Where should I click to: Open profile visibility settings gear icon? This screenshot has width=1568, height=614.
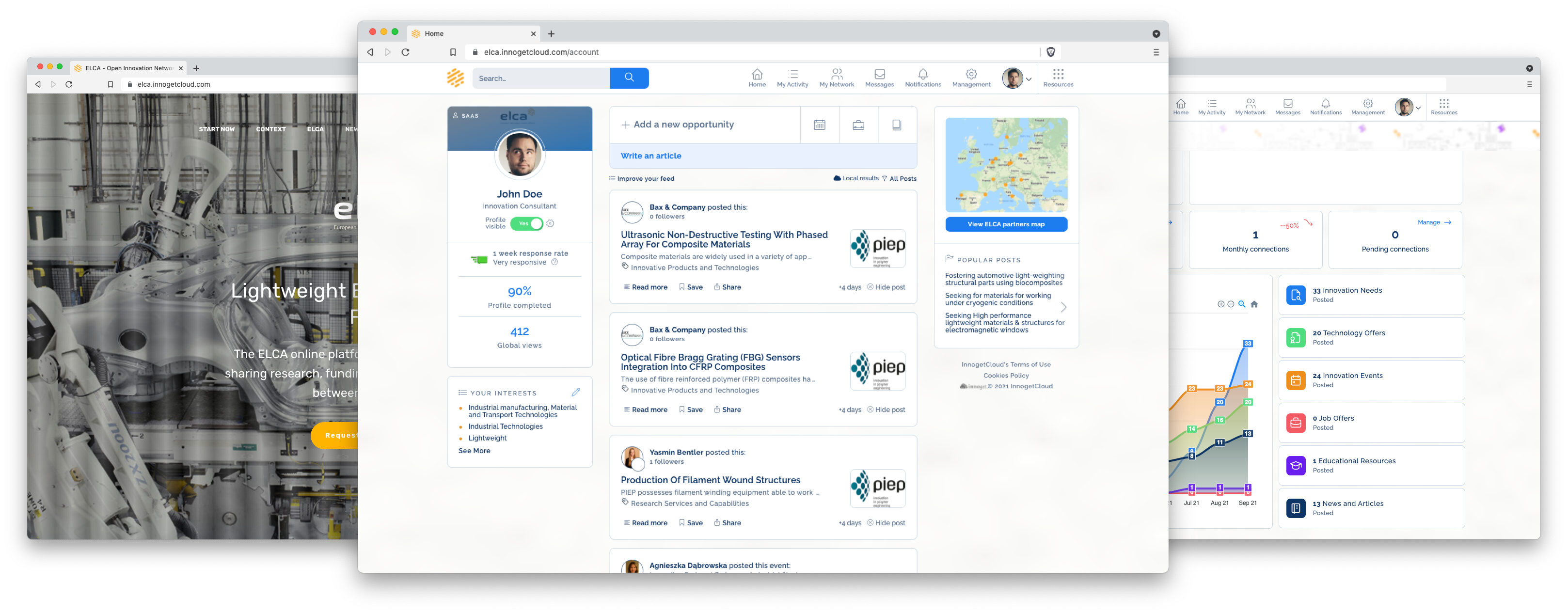[x=550, y=223]
